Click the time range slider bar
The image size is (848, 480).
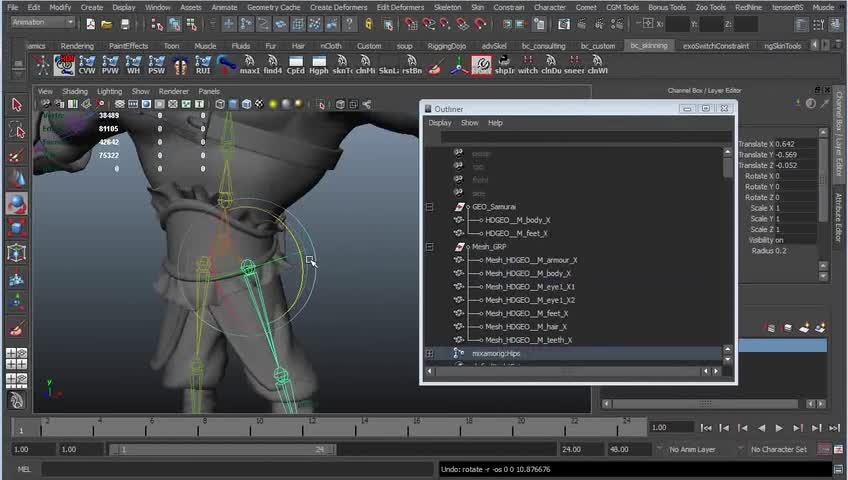(220, 450)
